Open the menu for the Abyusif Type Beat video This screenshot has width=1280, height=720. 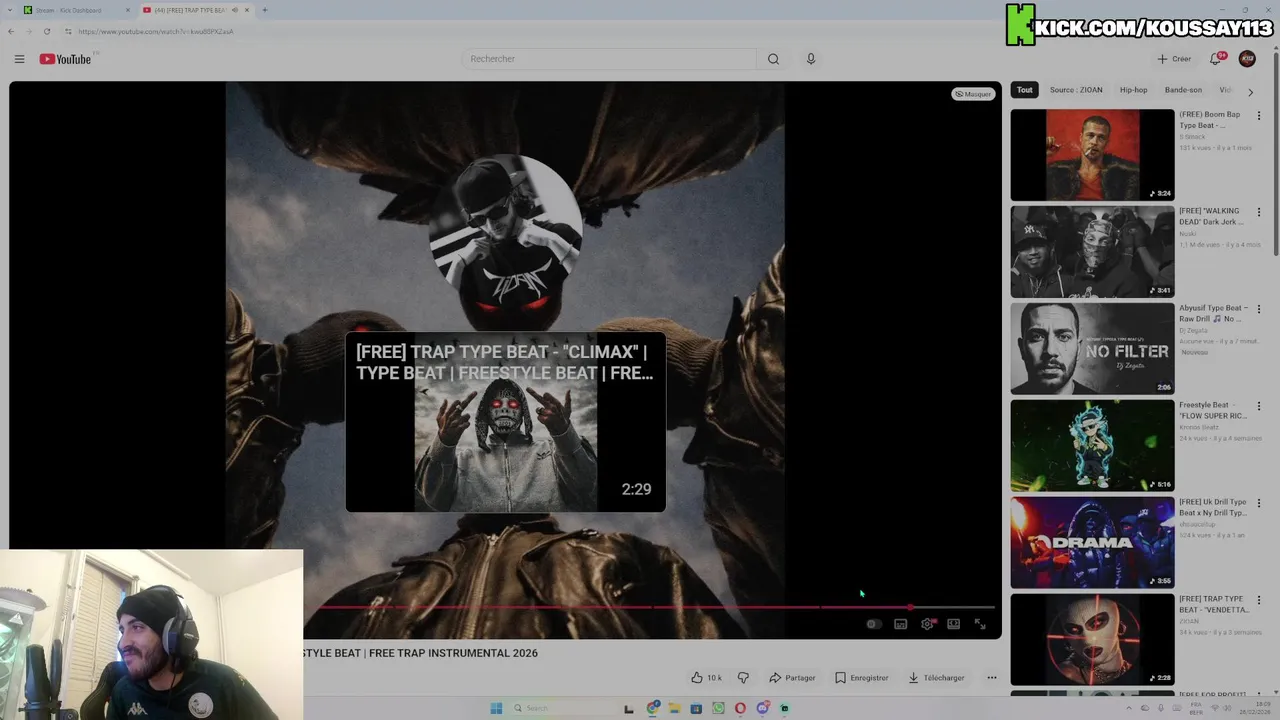coord(1259,310)
